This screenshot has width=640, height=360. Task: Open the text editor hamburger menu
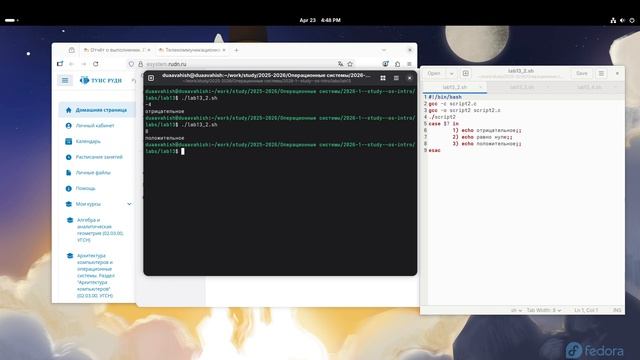pyautogui.click(x=601, y=73)
